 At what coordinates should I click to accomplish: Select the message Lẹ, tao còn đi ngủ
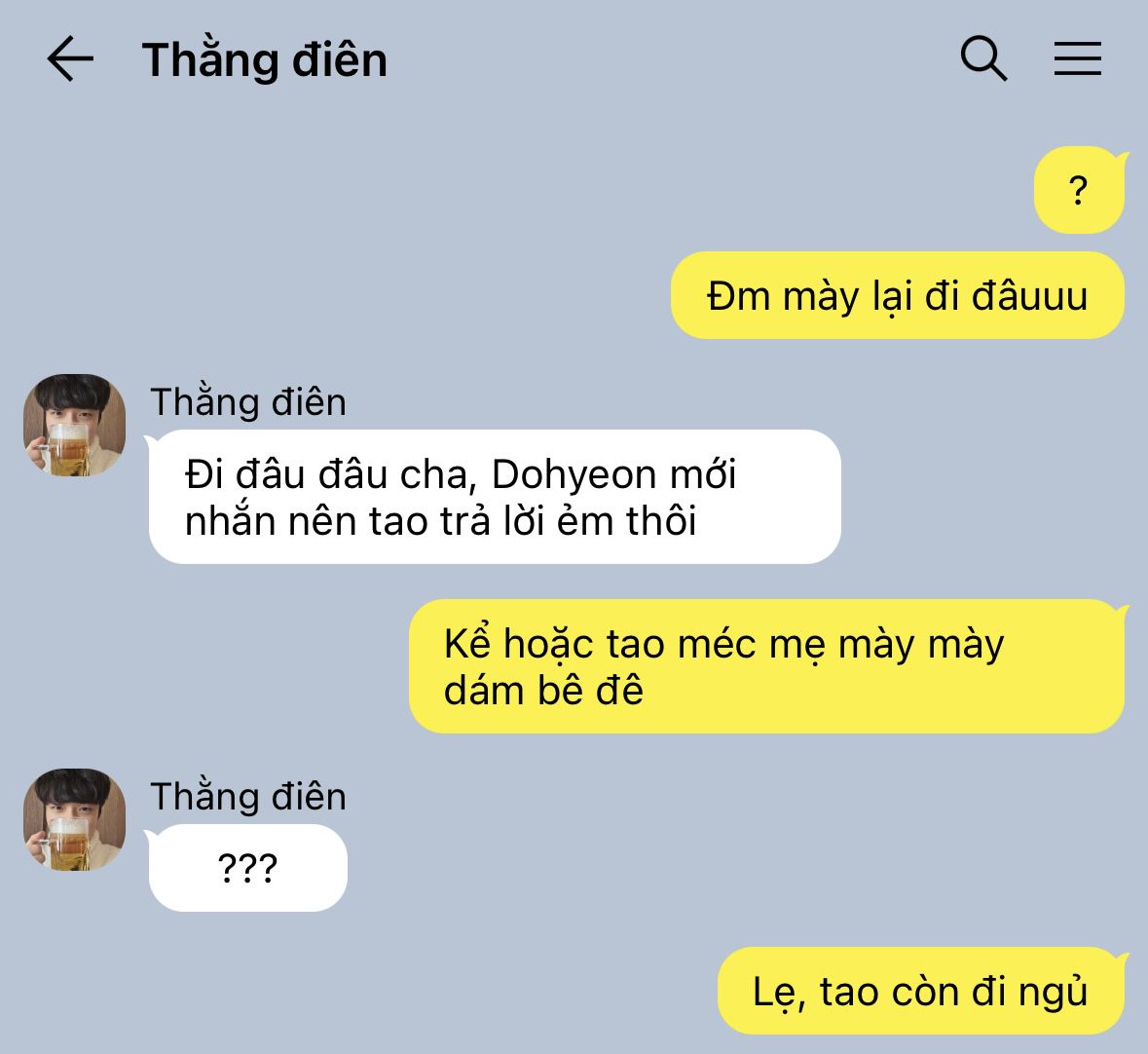pyautogui.click(x=921, y=991)
